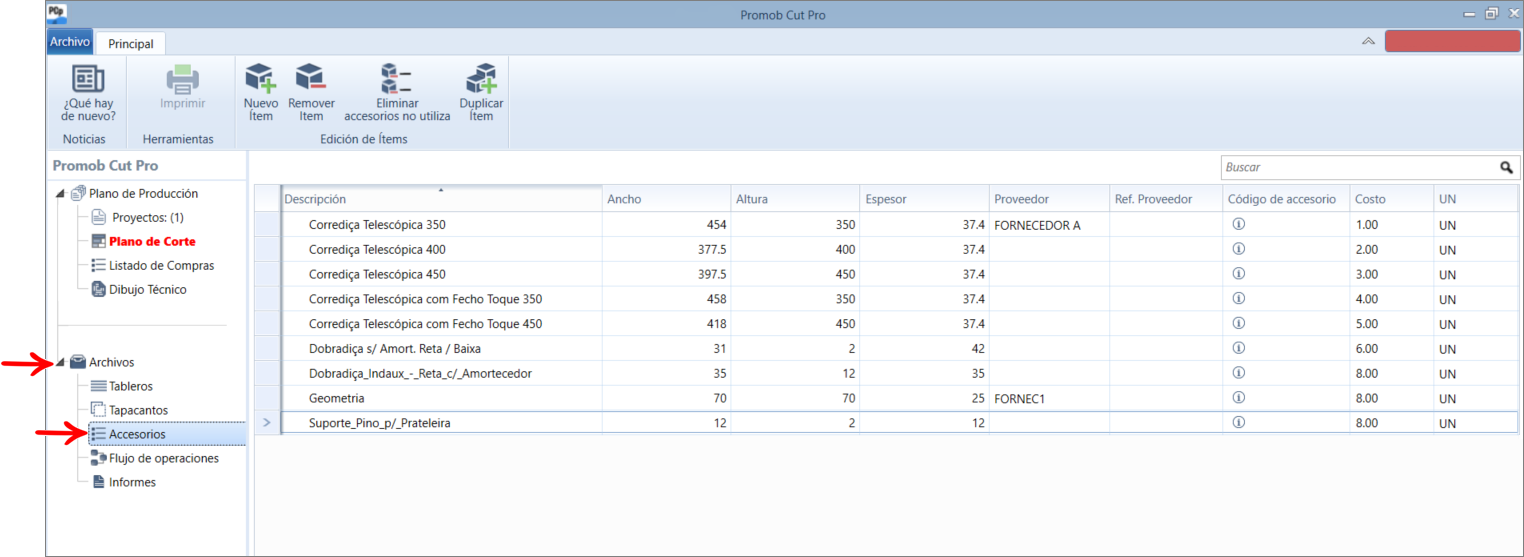Open Listado de Compras
Image resolution: width=1524 pixels, height=557 pixels.
[x=161, y=265]
